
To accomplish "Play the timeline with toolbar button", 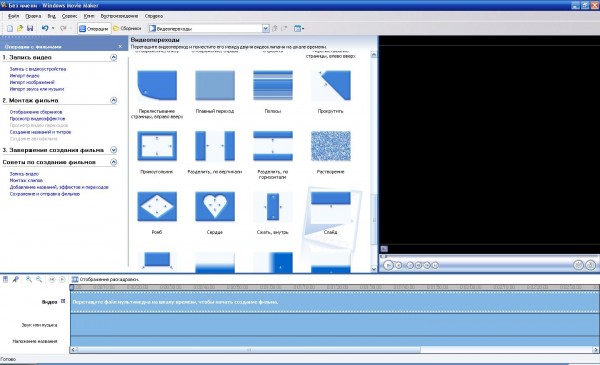I will point(62,279).
